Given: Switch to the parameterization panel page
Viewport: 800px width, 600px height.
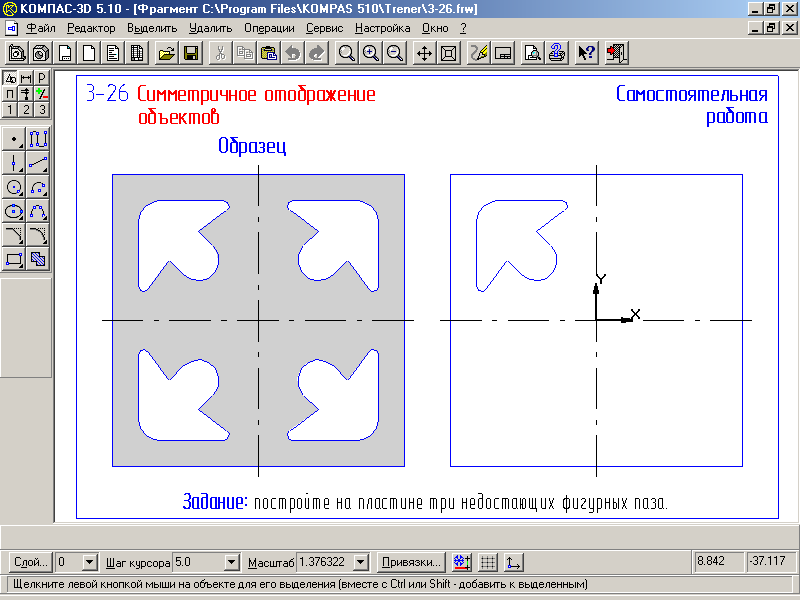Looking at the screenshot, I should (10, 93).
